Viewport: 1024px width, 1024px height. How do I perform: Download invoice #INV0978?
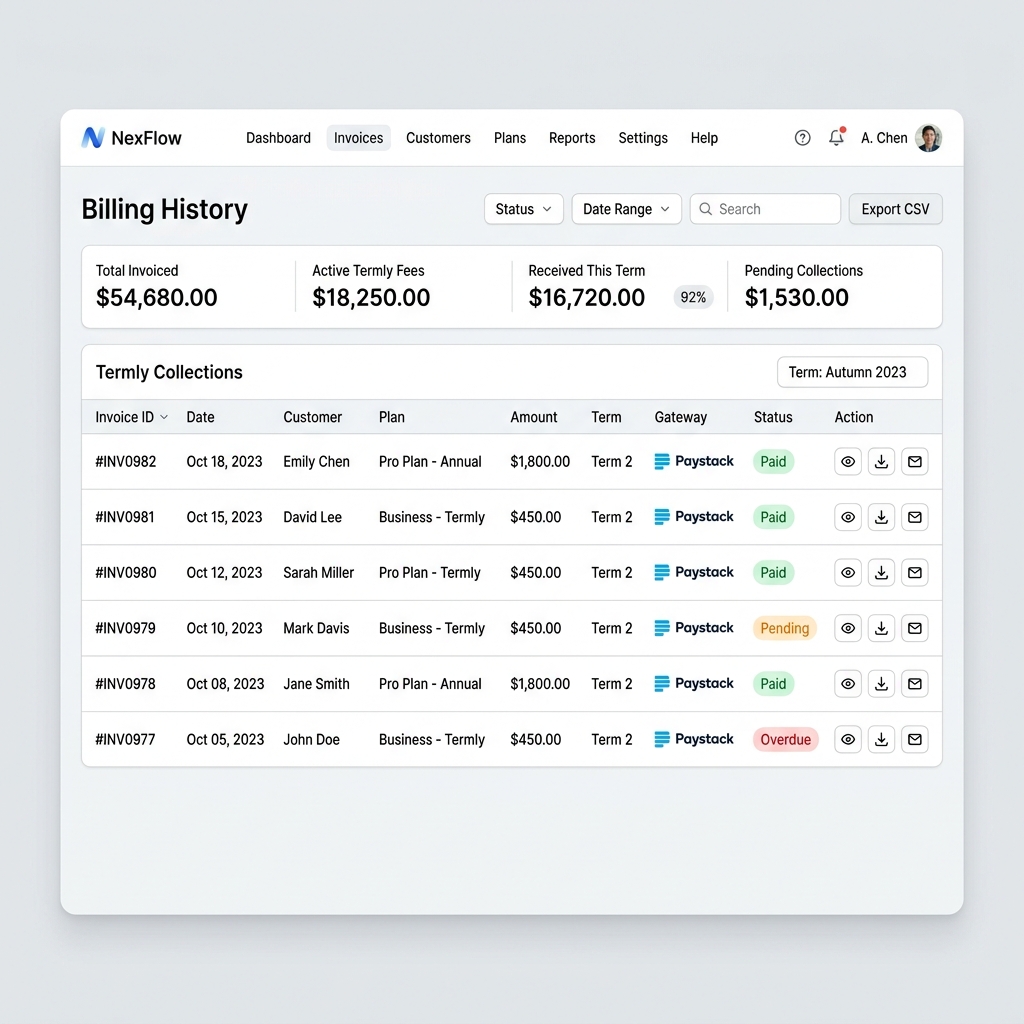(881, 684)
